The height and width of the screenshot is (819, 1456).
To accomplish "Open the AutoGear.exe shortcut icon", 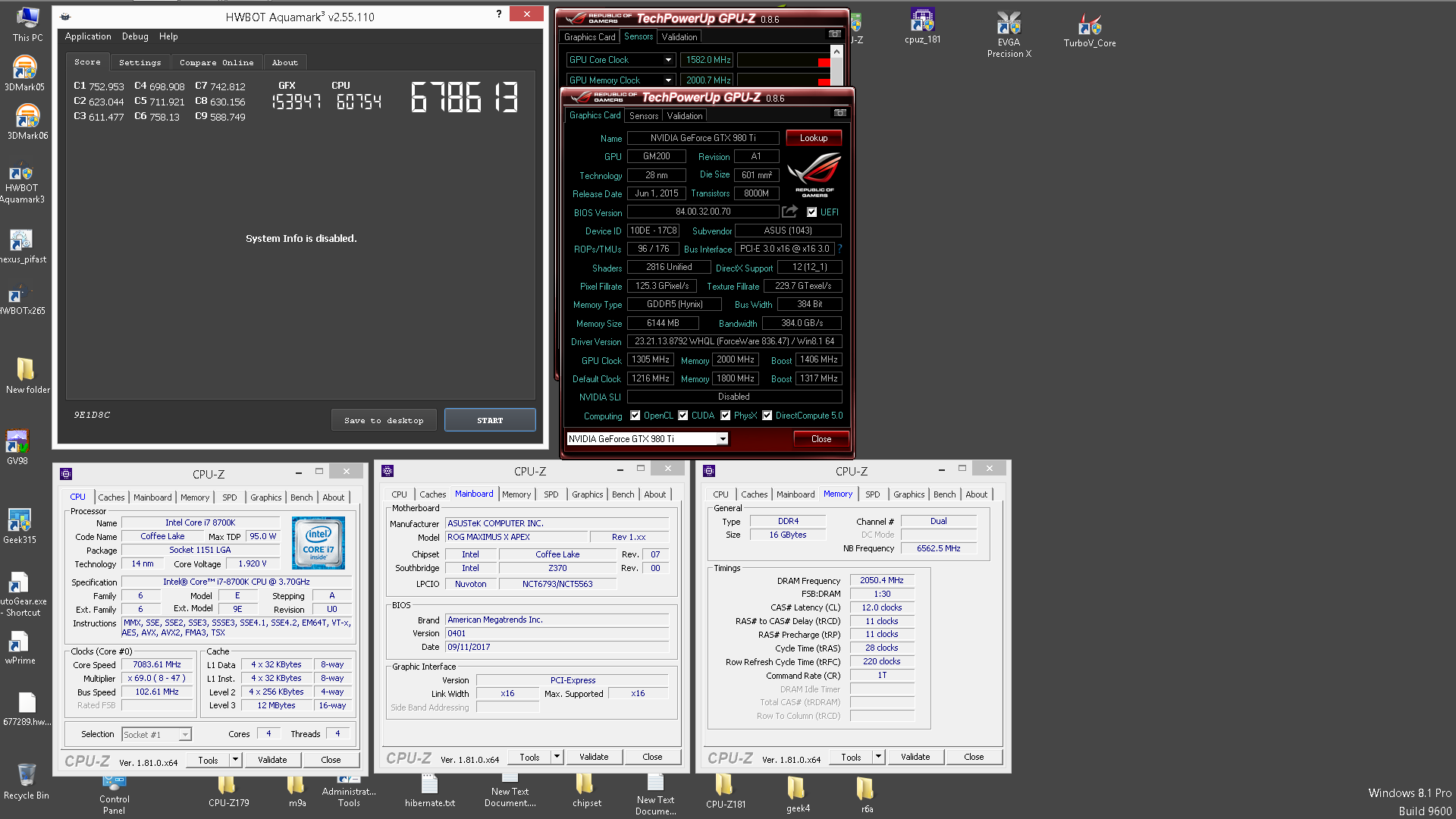I will pyautogui.click(x=21, y=595).
